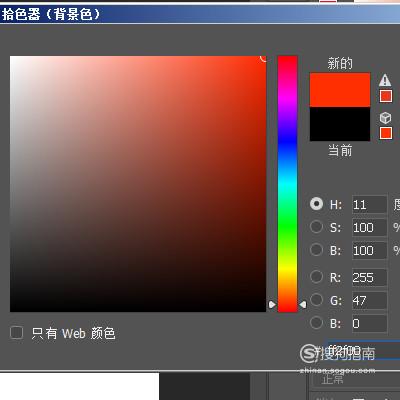Click the web-safe color swatch below cube

[x=386, y=133]
